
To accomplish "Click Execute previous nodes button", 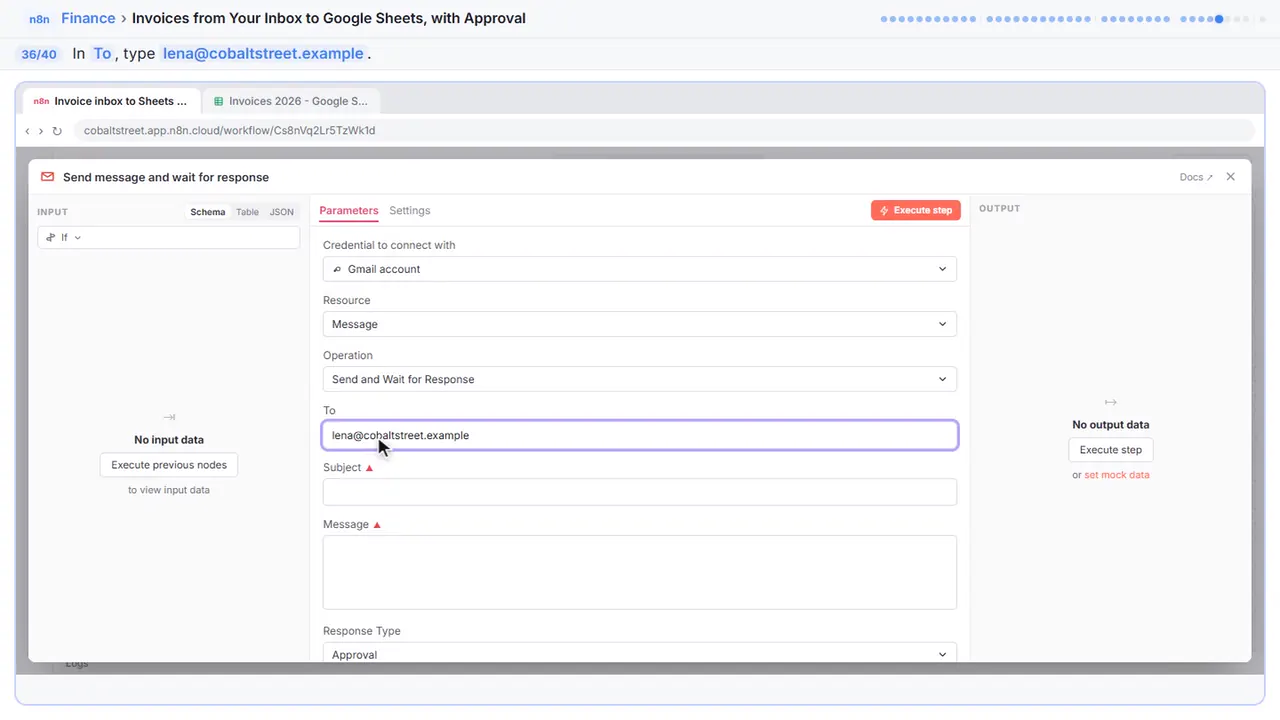I will pos(169,465).
